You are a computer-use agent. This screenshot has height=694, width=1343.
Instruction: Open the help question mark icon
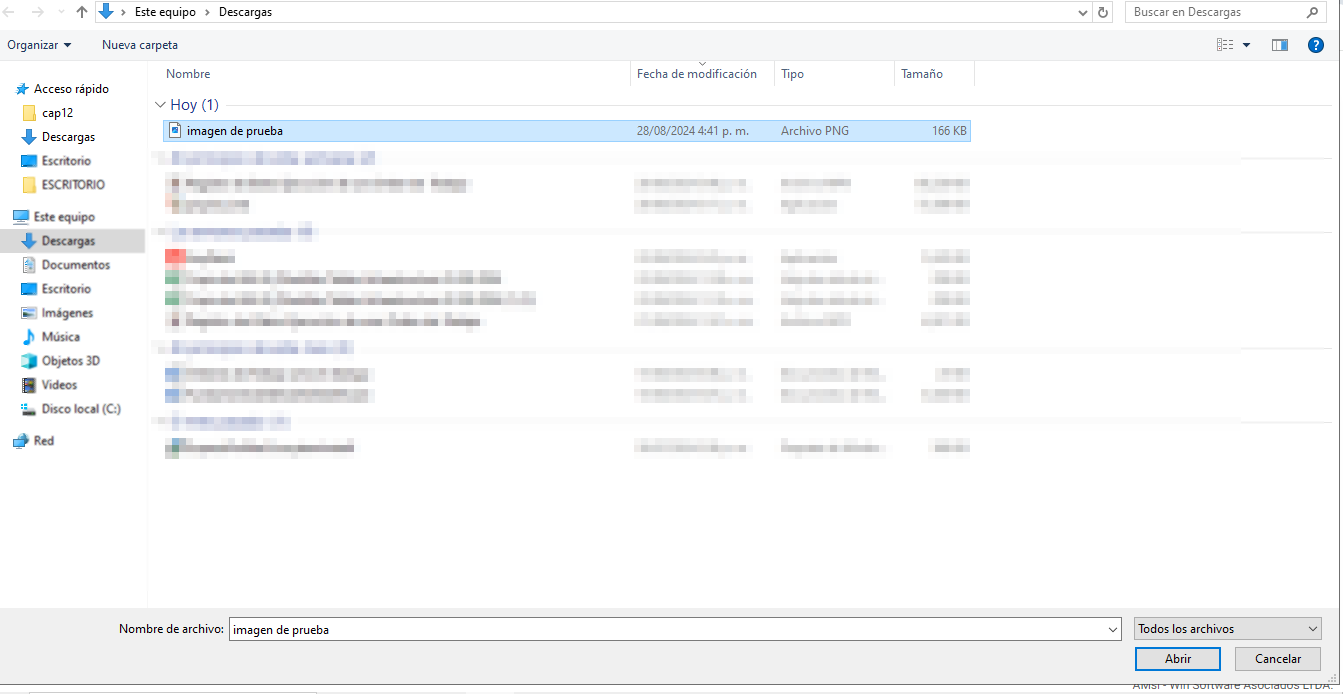click(x=1316, y=45)
